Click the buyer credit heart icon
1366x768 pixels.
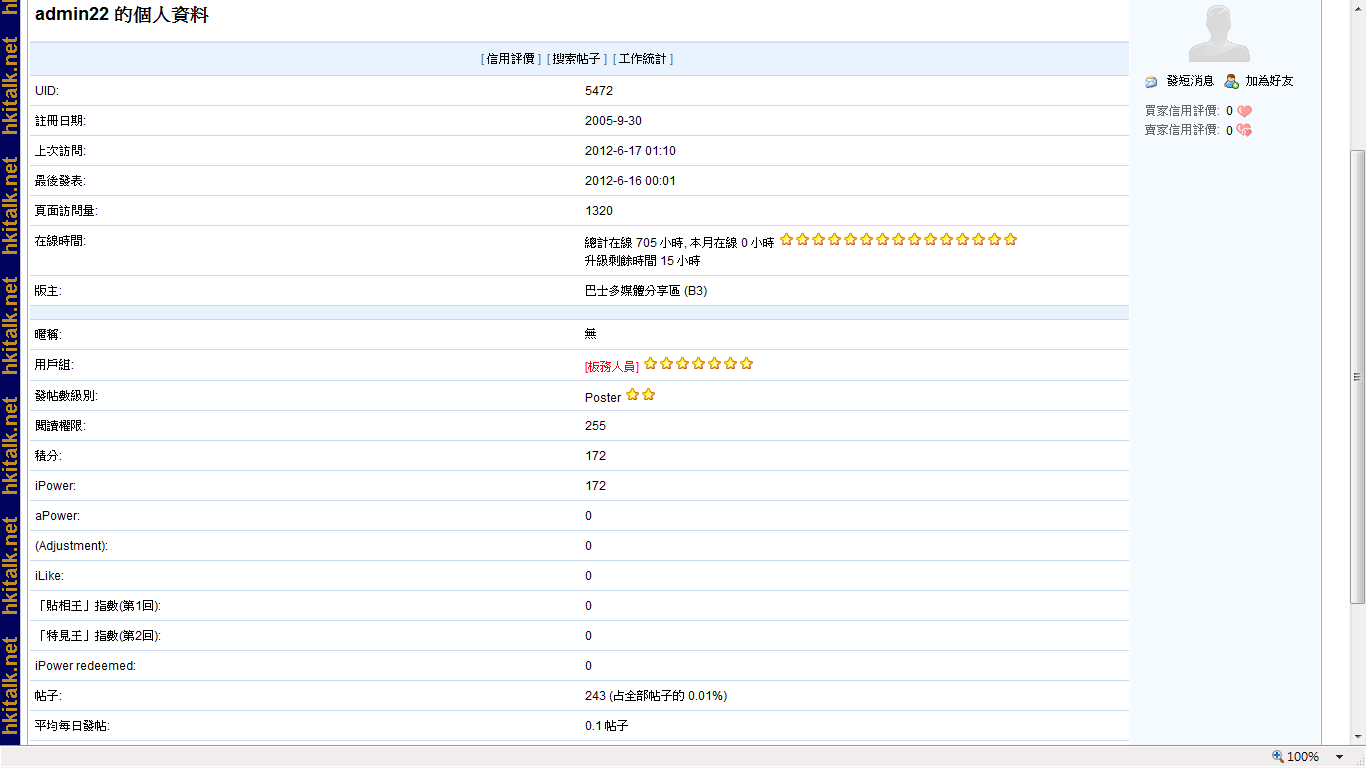(x=1244, y=111)
